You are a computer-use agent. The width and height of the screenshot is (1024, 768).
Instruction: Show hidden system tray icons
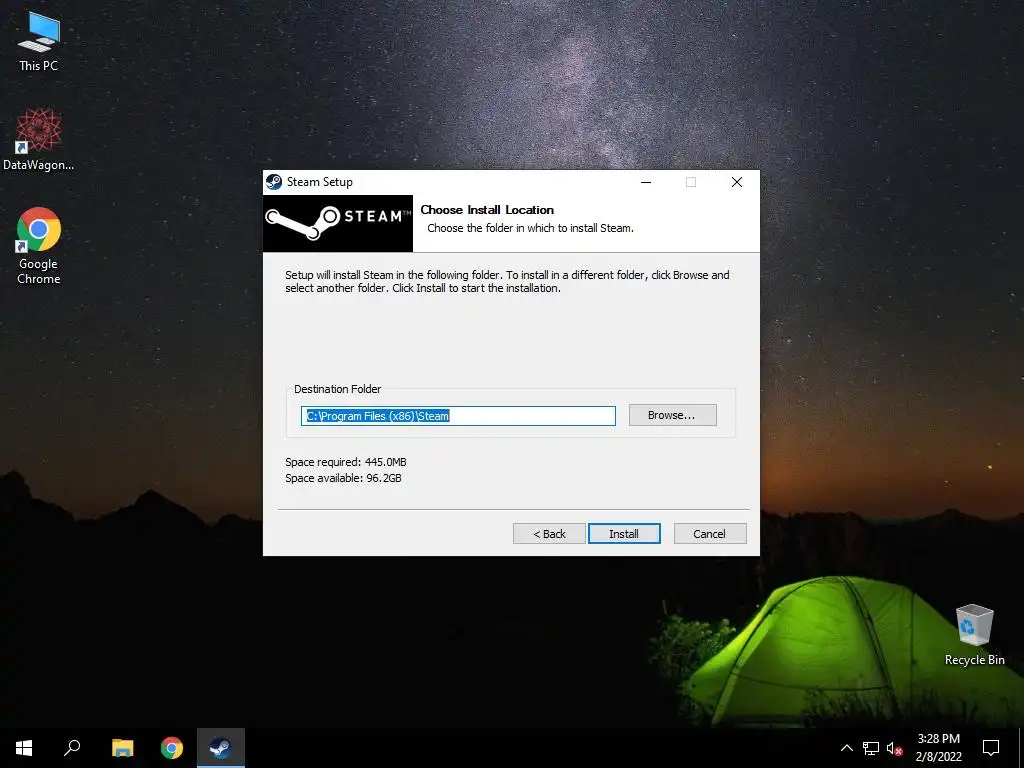846,748
